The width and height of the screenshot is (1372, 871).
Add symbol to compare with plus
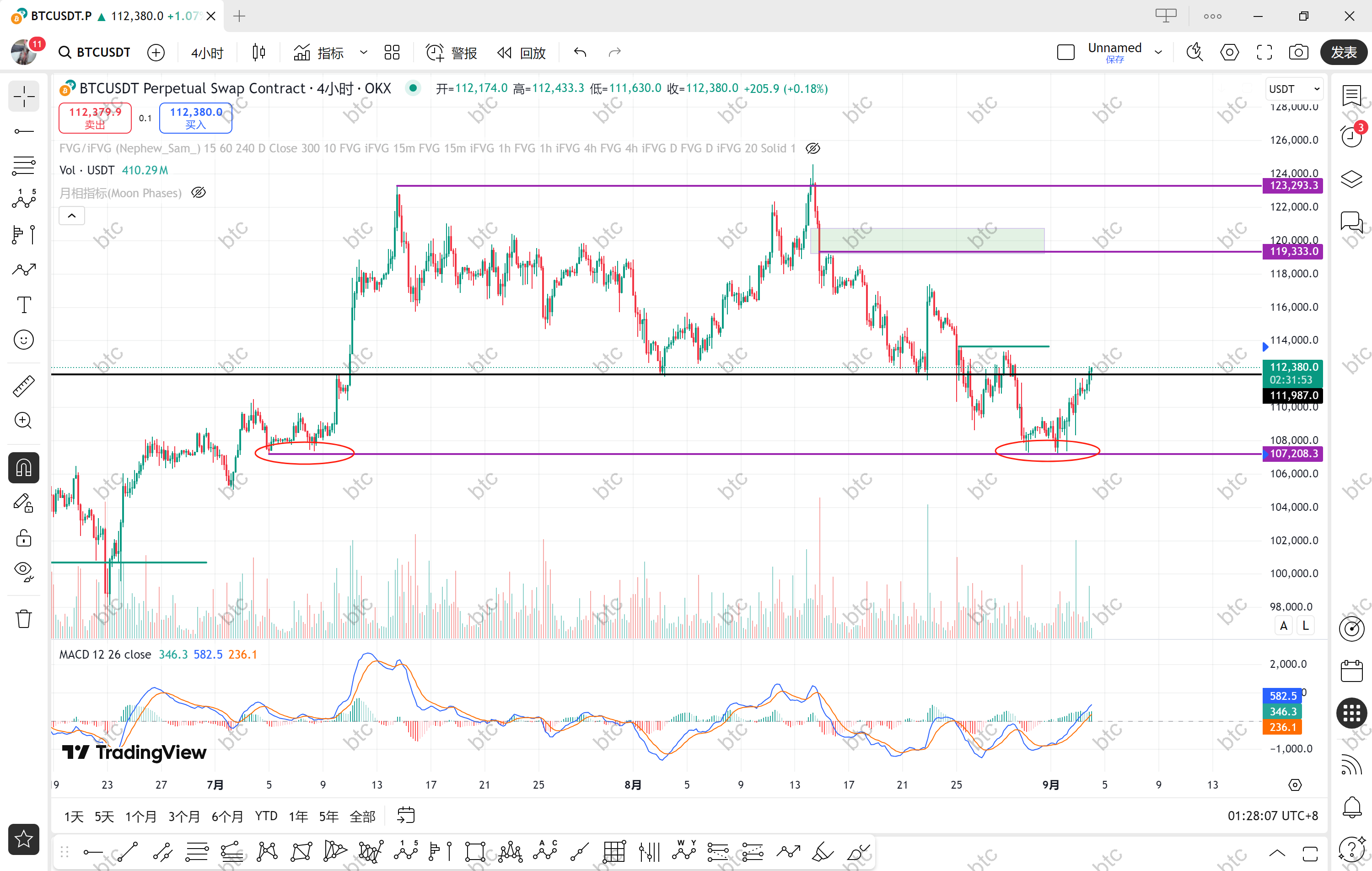tap(156, 53)
